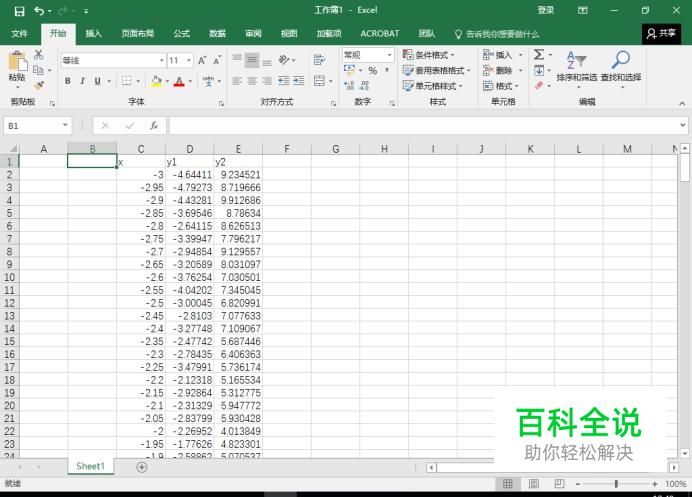Open the File tab
The image size is (692, 497).
(19, 34)
